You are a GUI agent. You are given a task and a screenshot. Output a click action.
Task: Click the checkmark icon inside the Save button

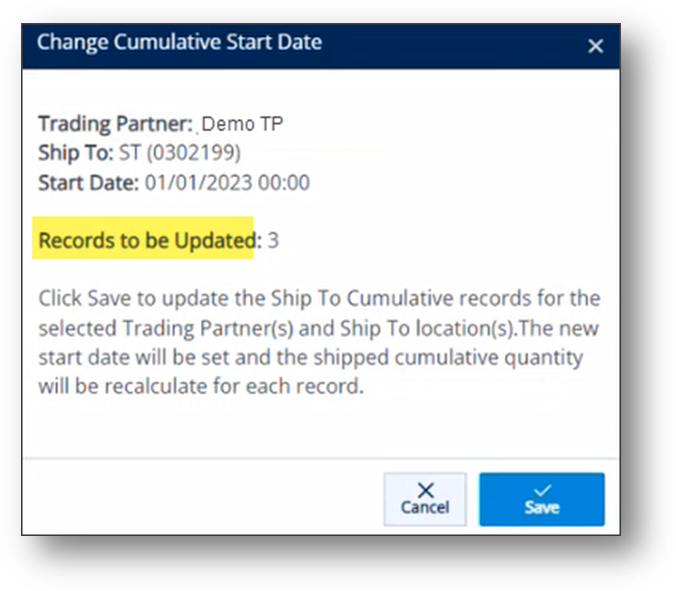click(542, 491)
